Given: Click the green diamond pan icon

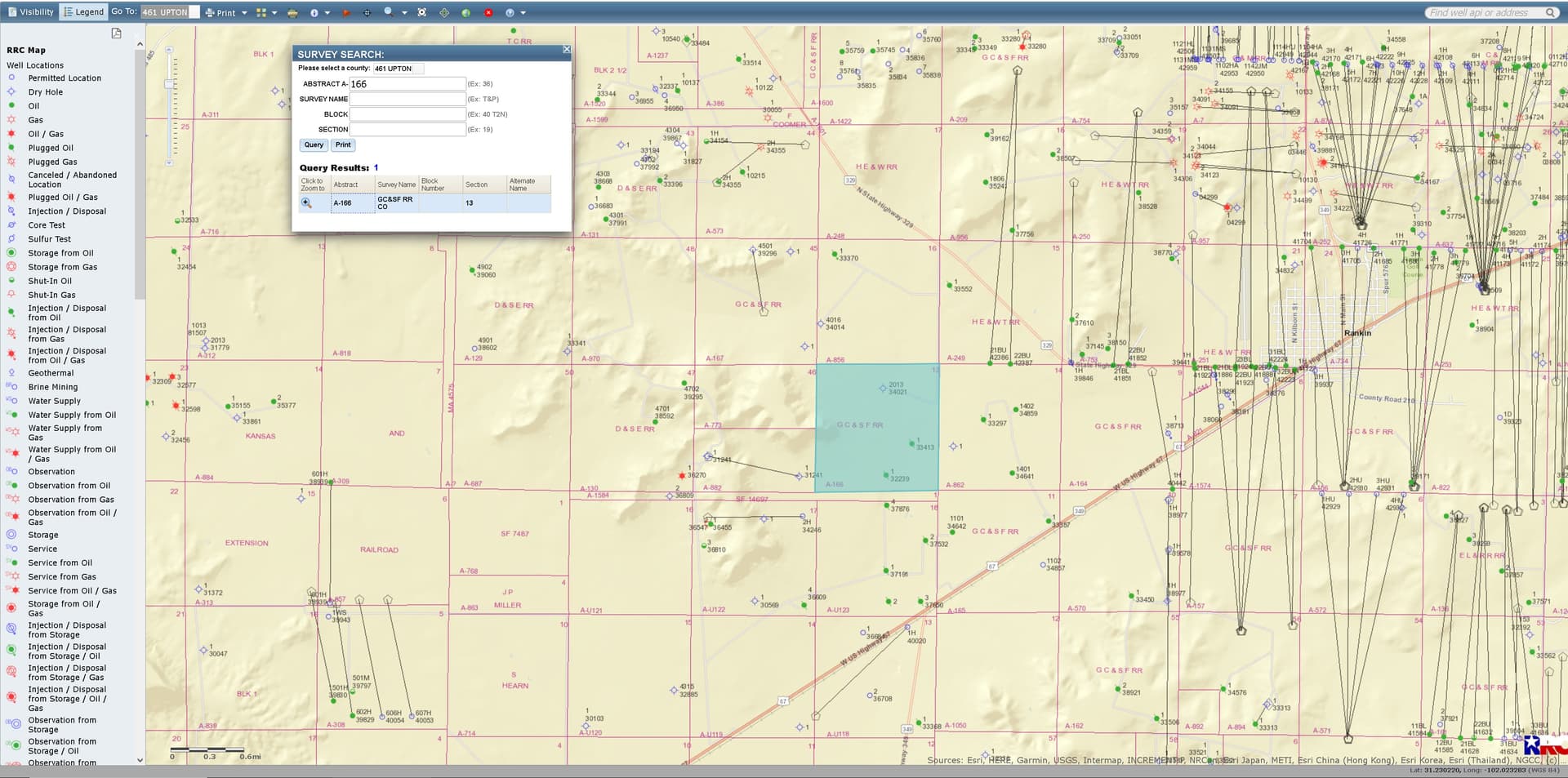Looking at the screenshot, I should point(444,13).
